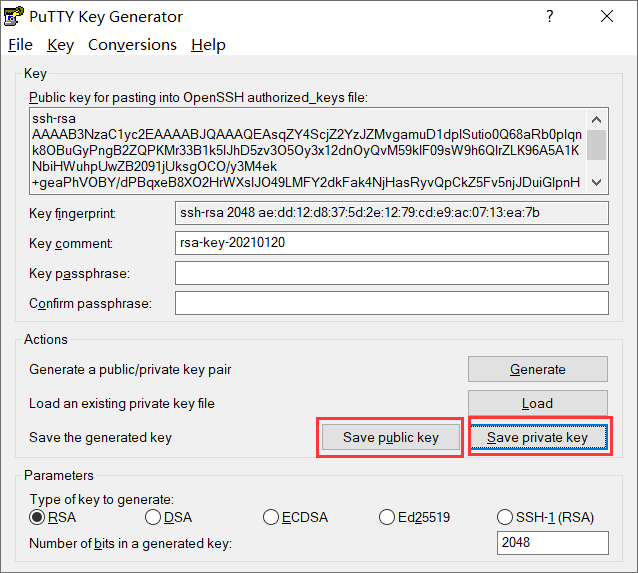The width and height of the screenshot is (638, 573).
Task: Open the Help menu
Action: coord(208,45)
